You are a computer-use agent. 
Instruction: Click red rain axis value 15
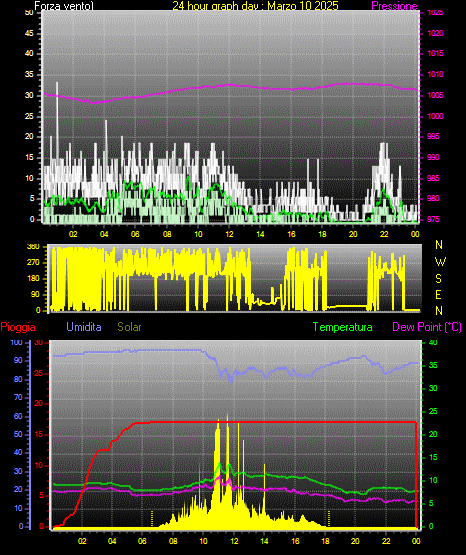pyautogui.click(x=39, y=434)
